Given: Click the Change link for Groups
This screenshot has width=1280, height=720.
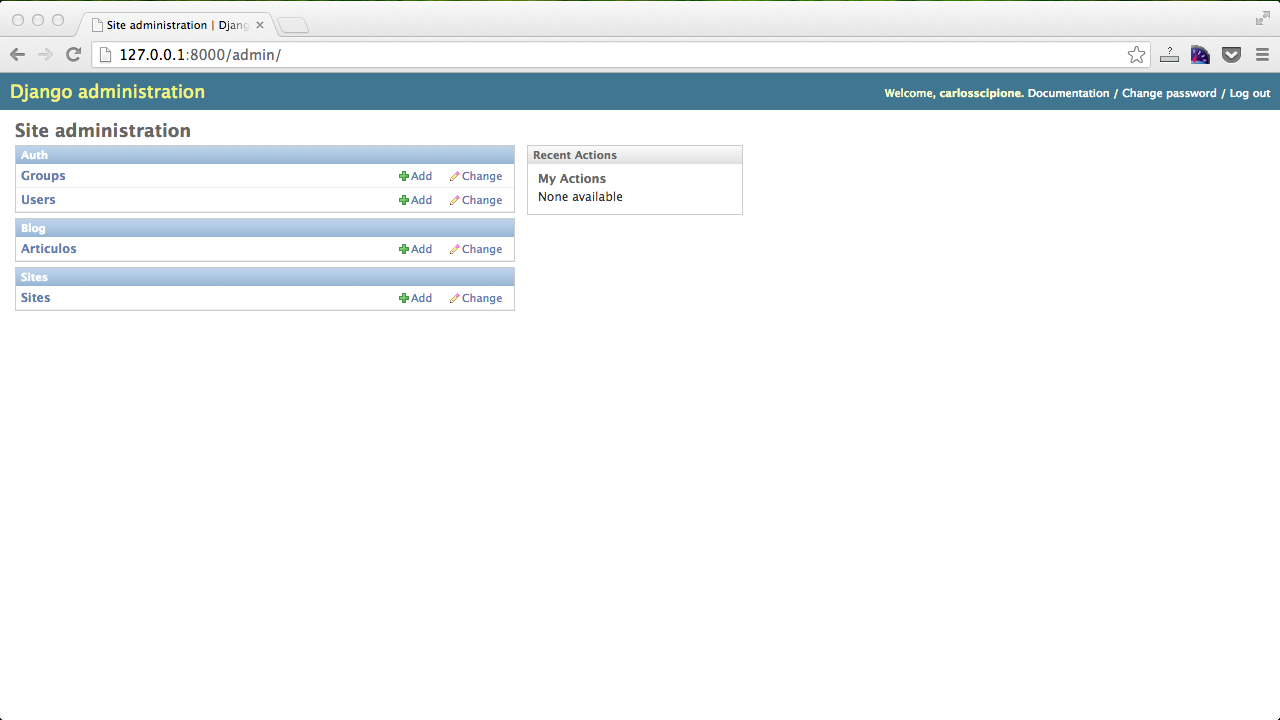Looking at the screenshot, I should [x=482, y=176].
